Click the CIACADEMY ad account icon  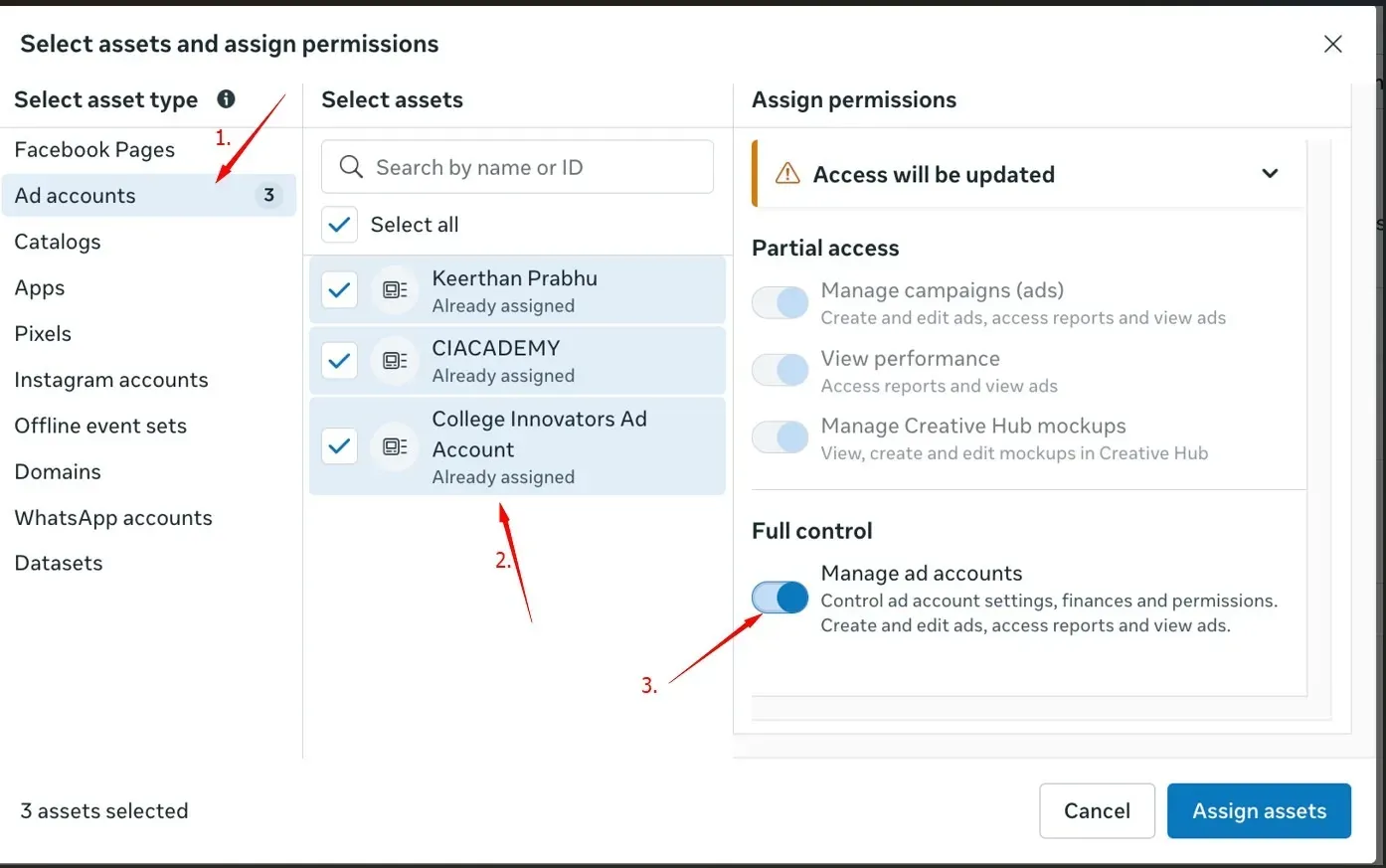coord(395,360)
